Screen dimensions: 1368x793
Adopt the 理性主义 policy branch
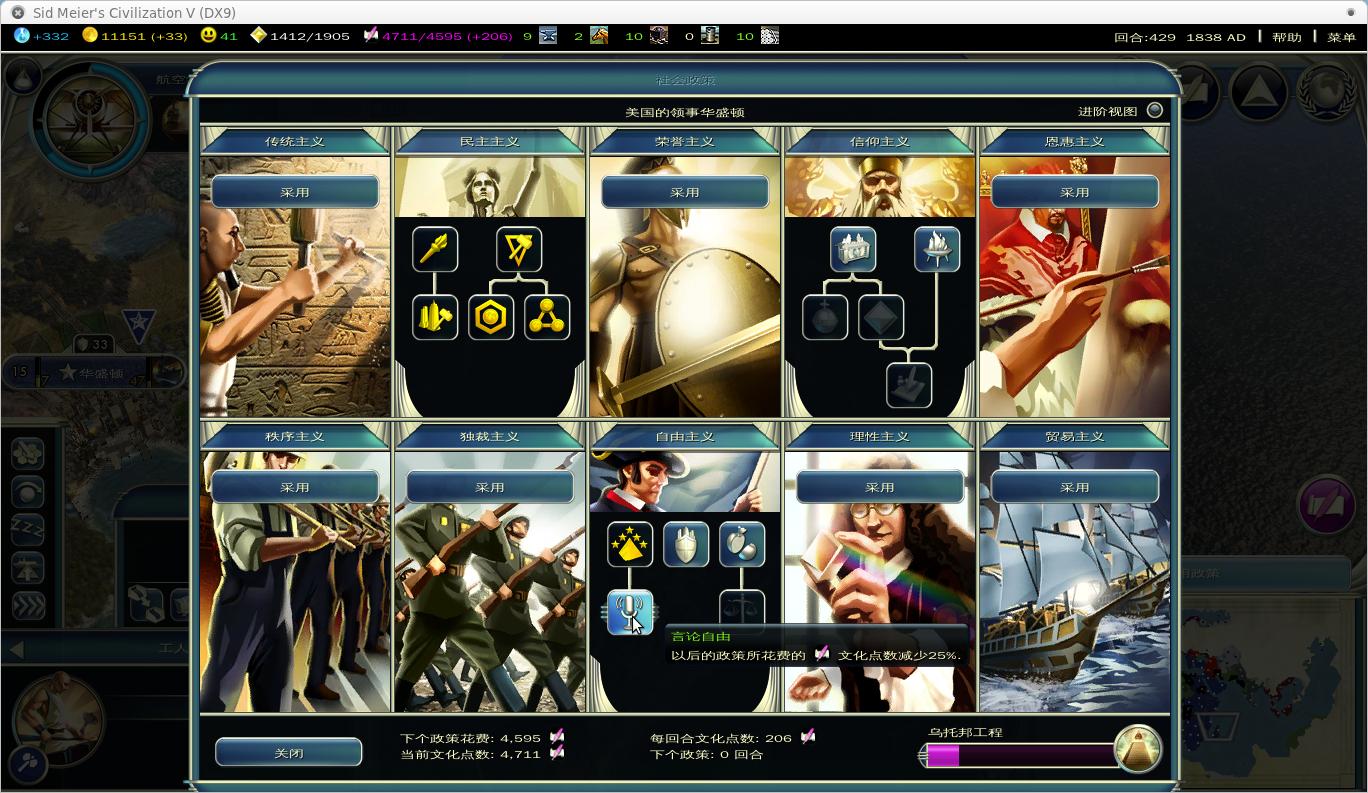880,487
